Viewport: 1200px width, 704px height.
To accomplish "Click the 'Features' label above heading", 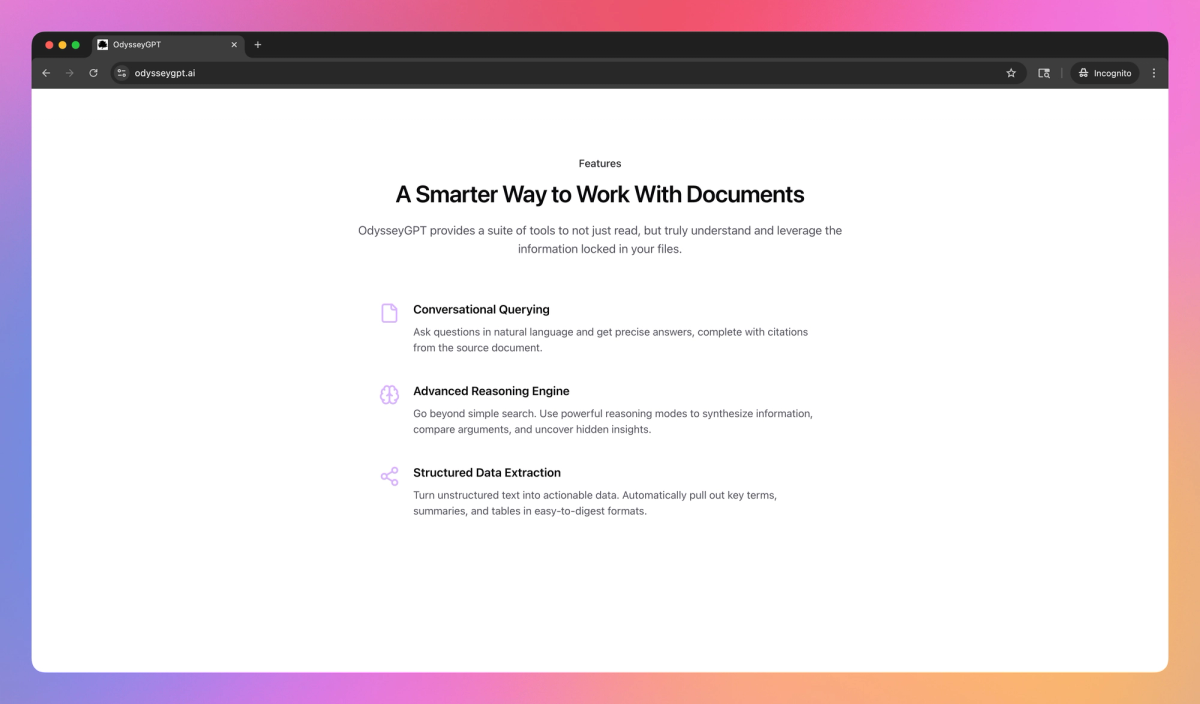I will 600,163.
